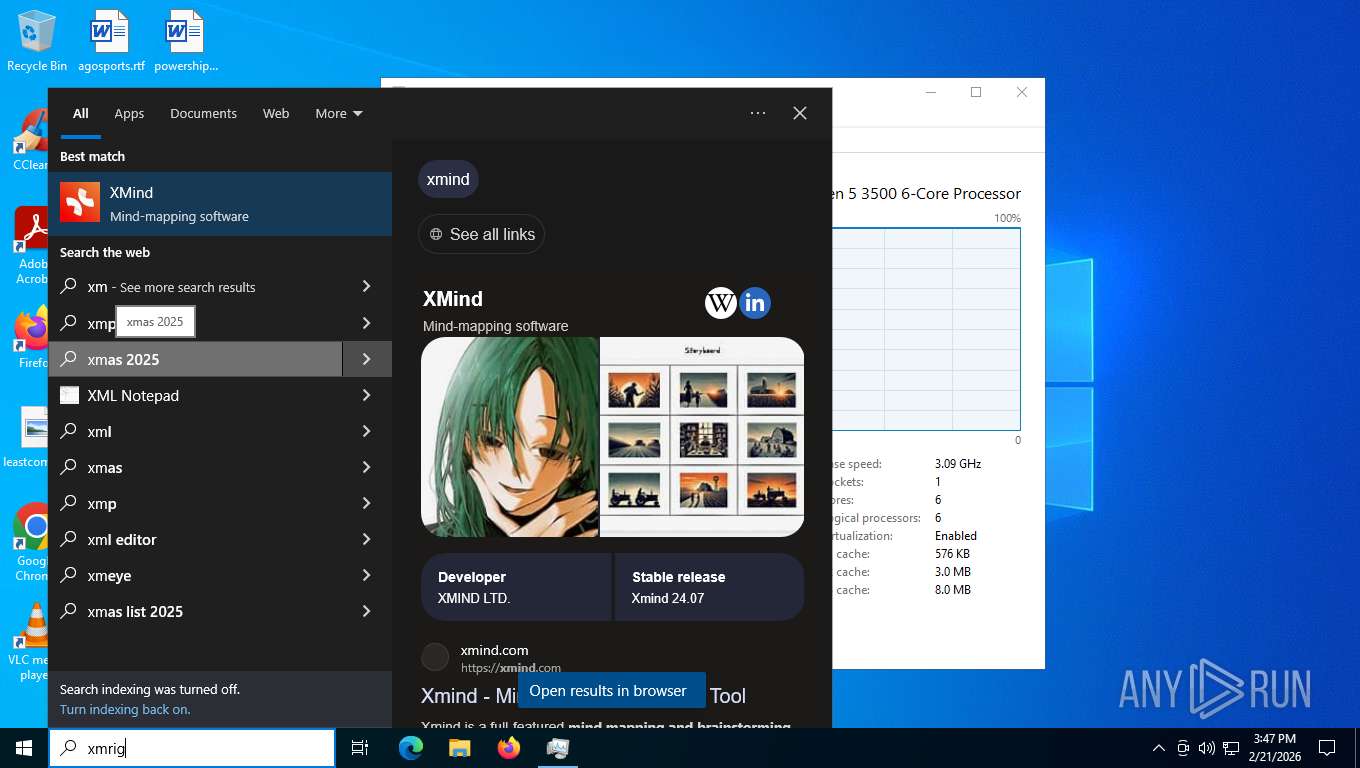Select the xm See more search results
The width and height of the screenshot is (1360, 768).
point(195,287)
